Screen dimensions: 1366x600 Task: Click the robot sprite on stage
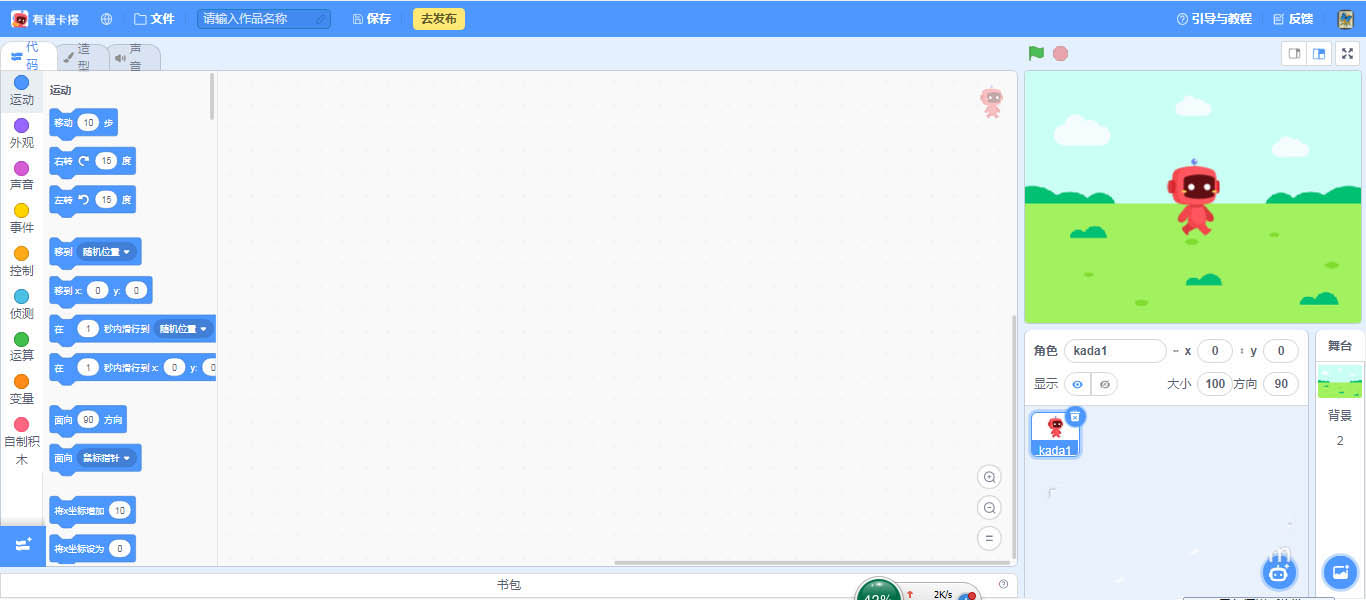(x=1192, y=198)
